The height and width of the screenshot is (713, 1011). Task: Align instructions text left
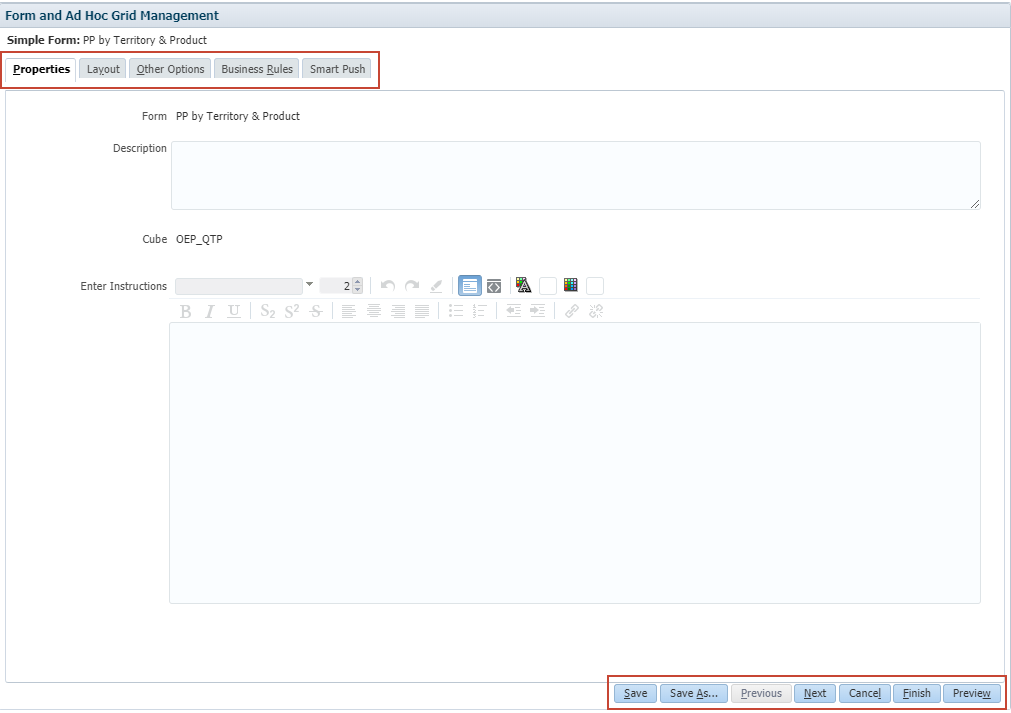coord(349,311)
